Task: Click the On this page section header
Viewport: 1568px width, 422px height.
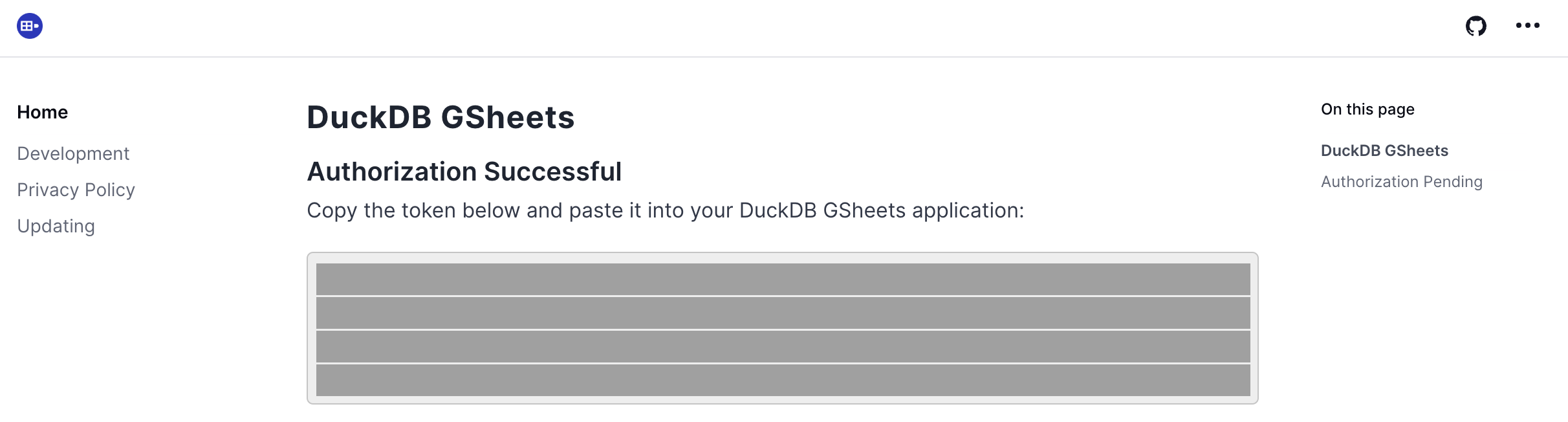Action: 1367,109
